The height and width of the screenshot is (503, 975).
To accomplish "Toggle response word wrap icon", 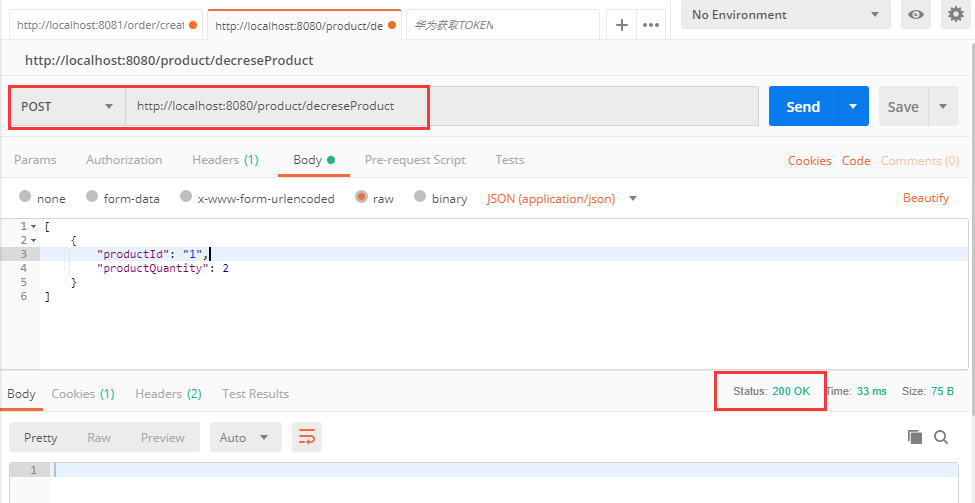I will [307, 437].
